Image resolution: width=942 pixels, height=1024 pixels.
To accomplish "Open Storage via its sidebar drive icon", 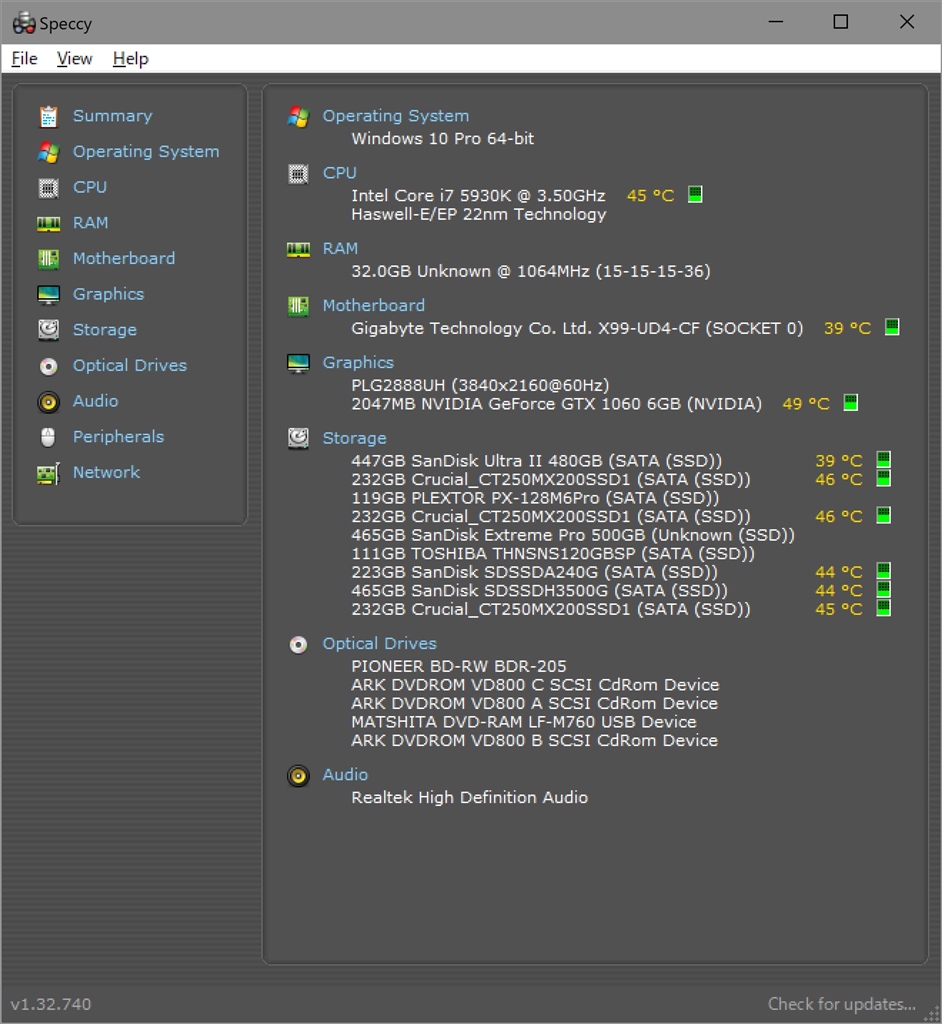I will pos(48,330).
